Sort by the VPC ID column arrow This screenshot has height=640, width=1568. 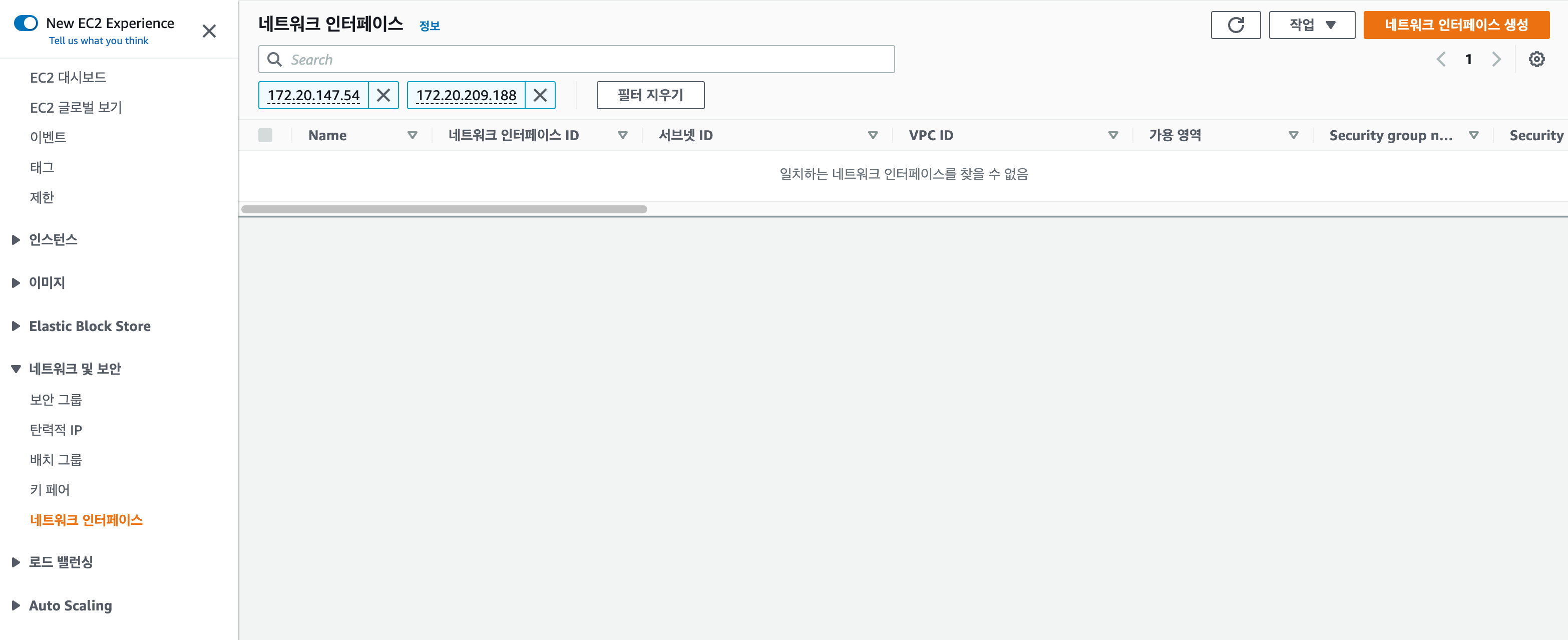pos(1113,135)
